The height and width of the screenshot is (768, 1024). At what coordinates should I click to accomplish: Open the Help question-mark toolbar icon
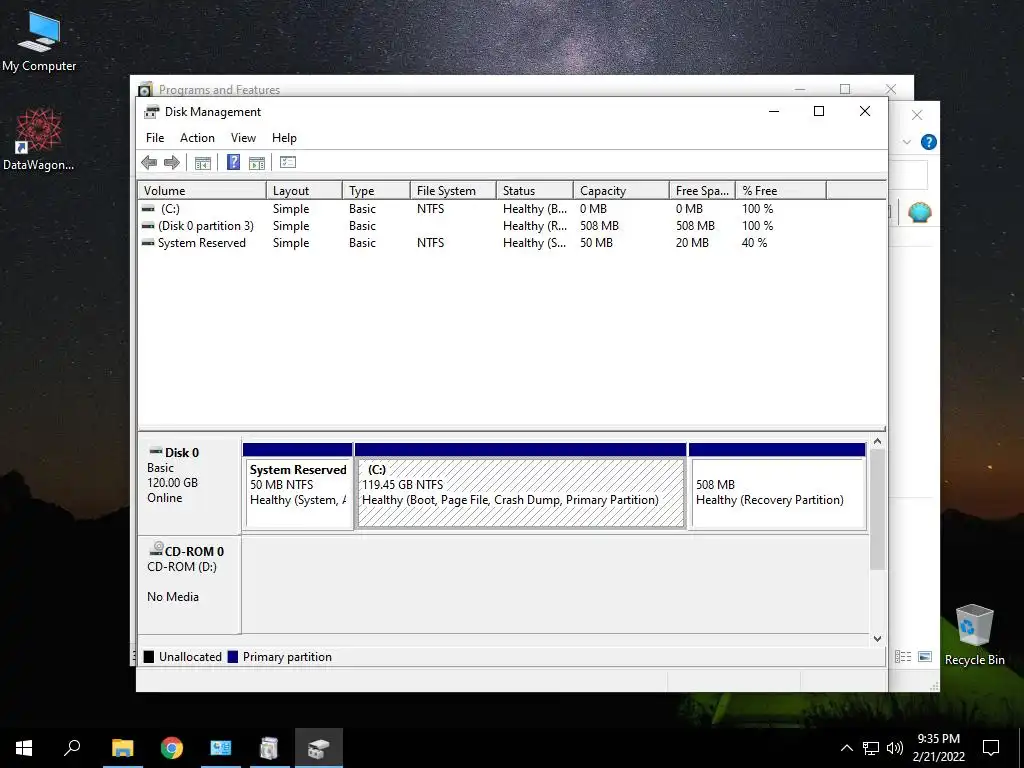coord(233,163)
